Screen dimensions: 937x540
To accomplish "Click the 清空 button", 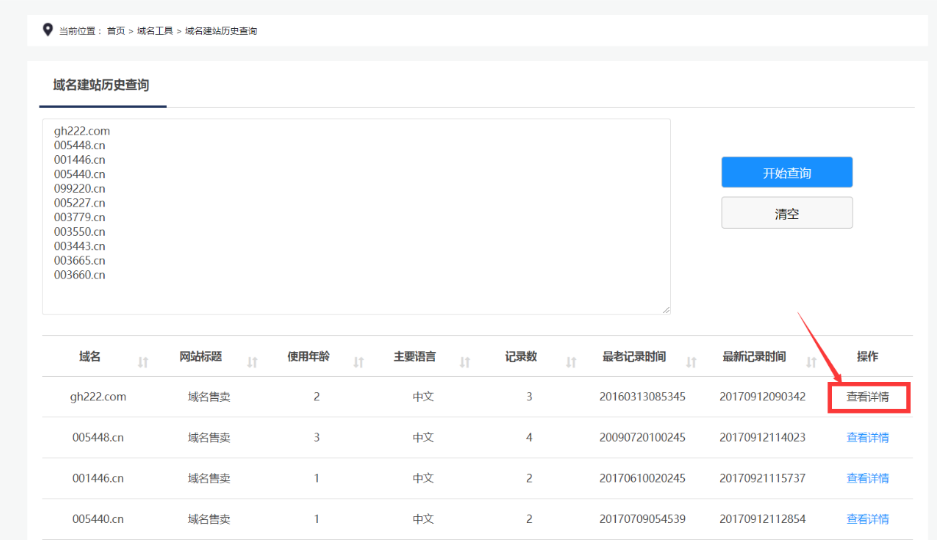I will pos(787,213).
